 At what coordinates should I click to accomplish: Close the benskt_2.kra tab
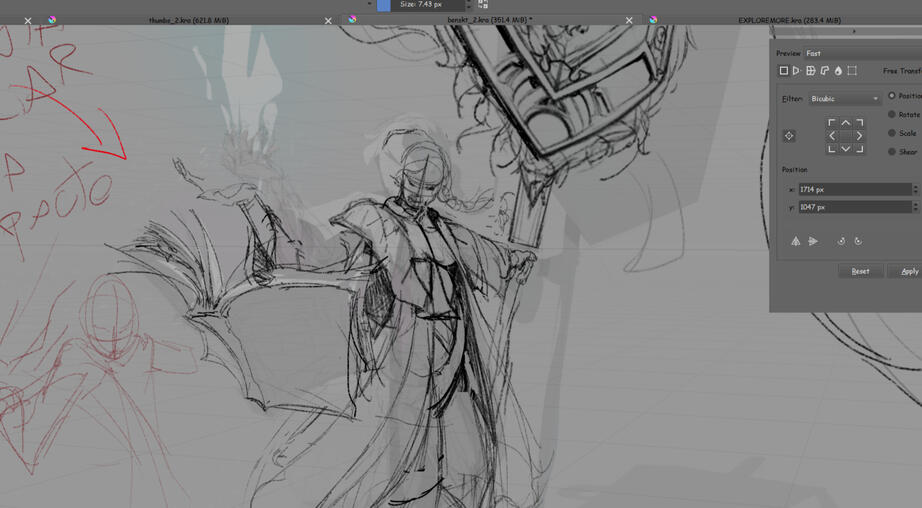[x=629, y=21]
